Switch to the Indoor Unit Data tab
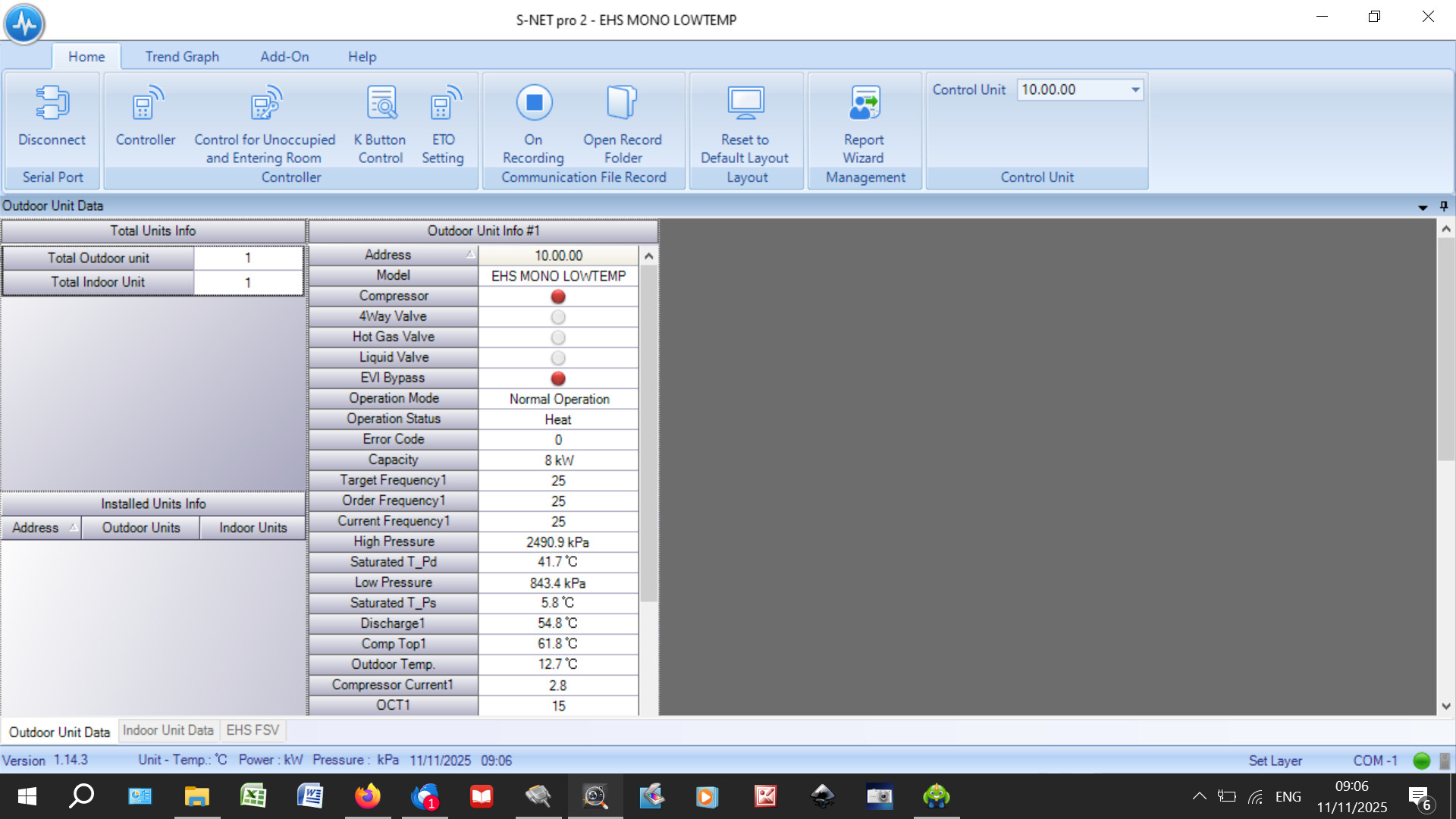This screenshot has width=1456, height=819. coord(168,730)
